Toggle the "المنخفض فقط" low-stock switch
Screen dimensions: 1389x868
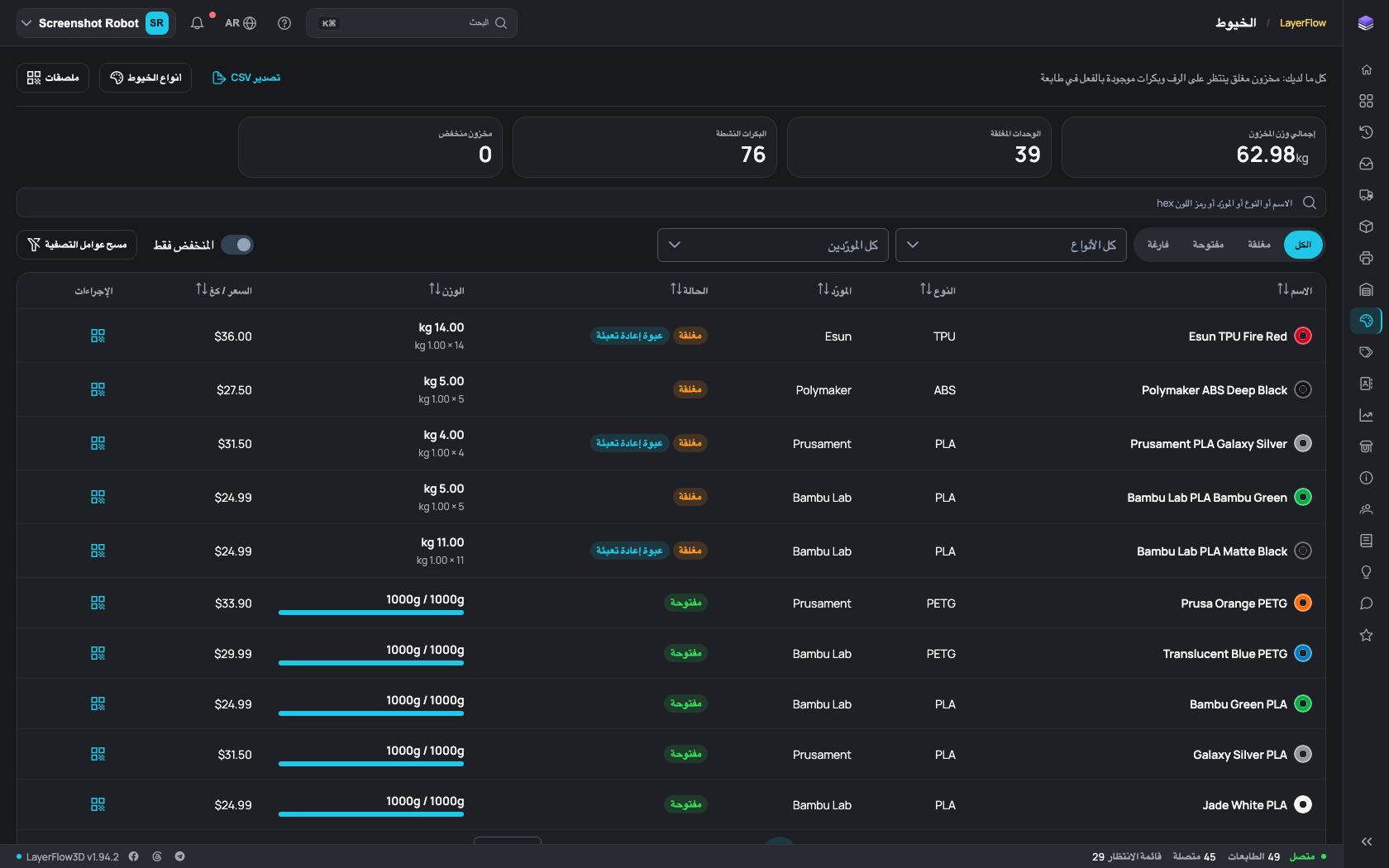(x=237, y=245)
